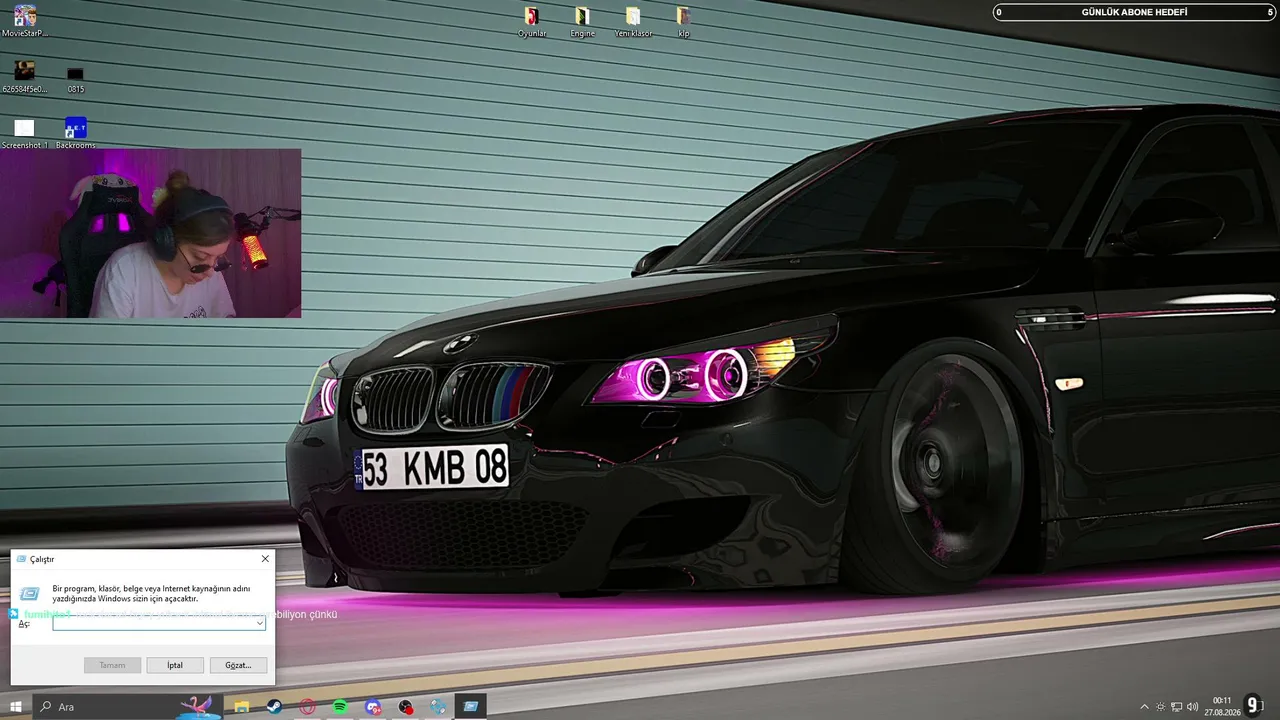
Task: Select the Oyunlar folder on the desktop
Action: click(x=532, y=22)
